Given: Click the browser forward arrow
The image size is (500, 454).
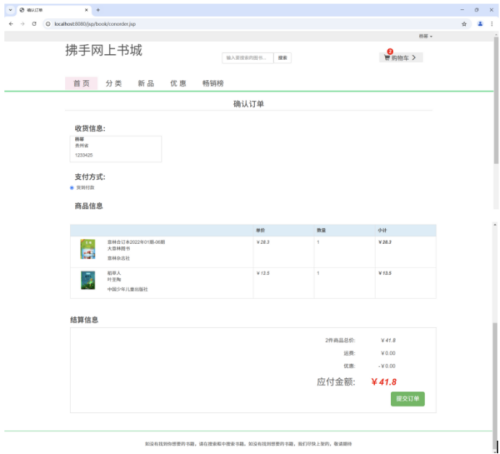Looking at the screenshot, I should coord(22,24).
